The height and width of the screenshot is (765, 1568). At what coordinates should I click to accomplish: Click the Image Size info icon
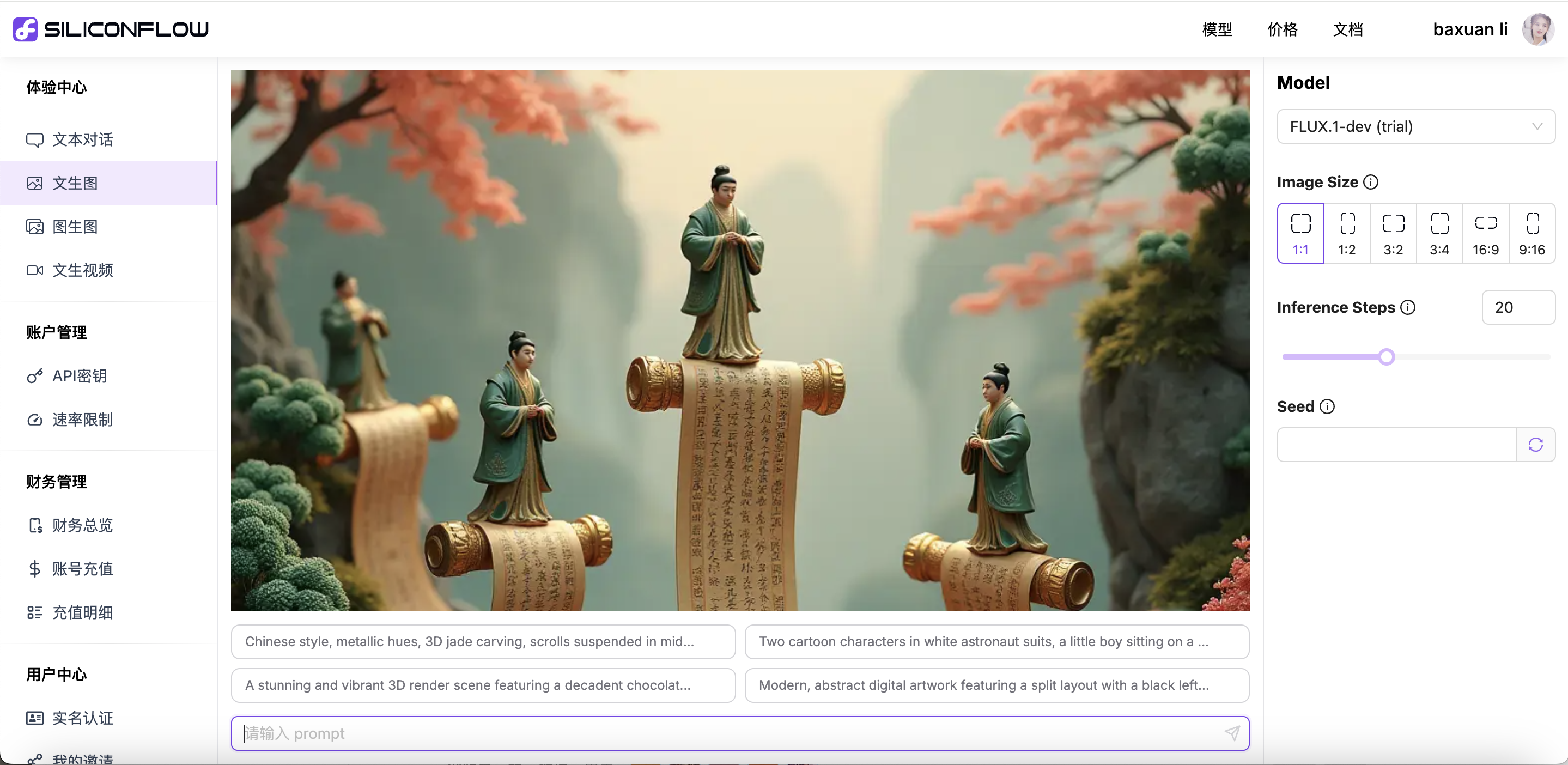[1371, 182]
